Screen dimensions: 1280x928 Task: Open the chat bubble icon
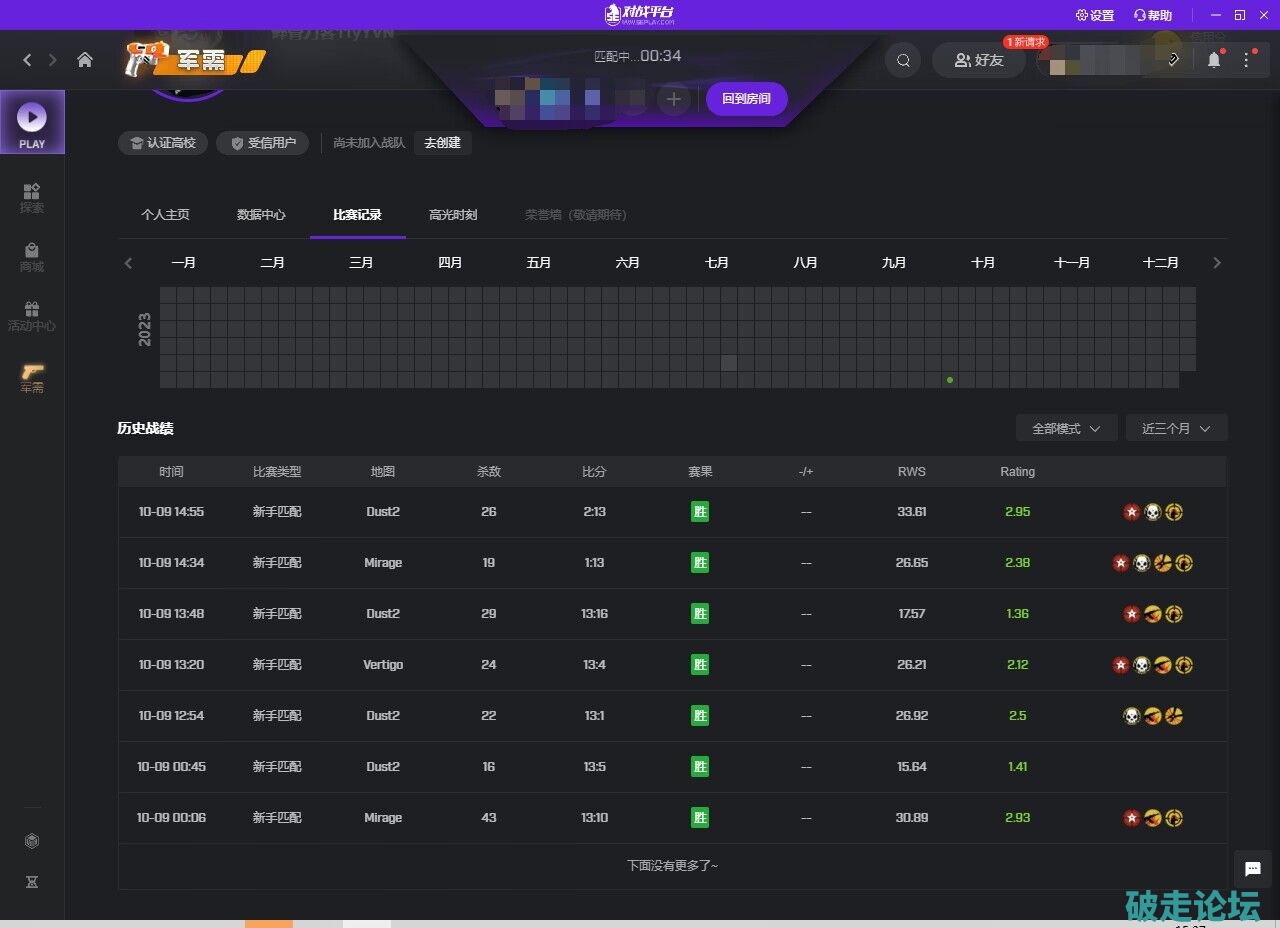(x=1252, y=869)
